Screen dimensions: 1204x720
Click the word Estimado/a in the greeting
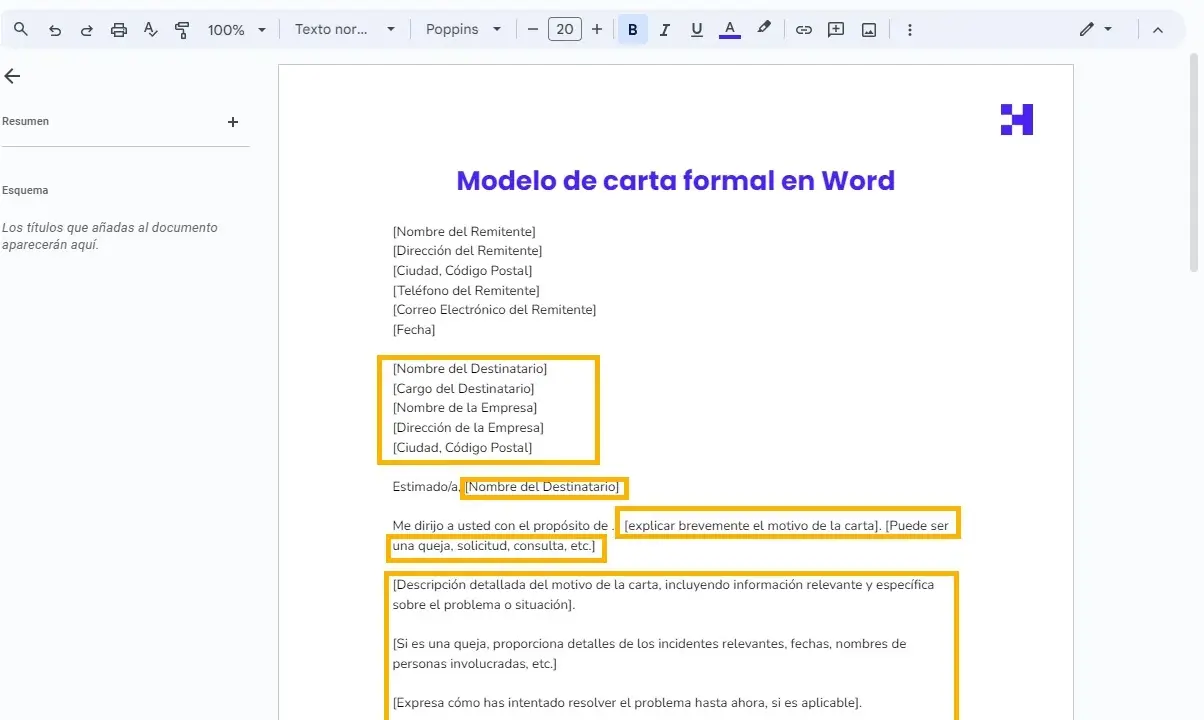point(425,487)
